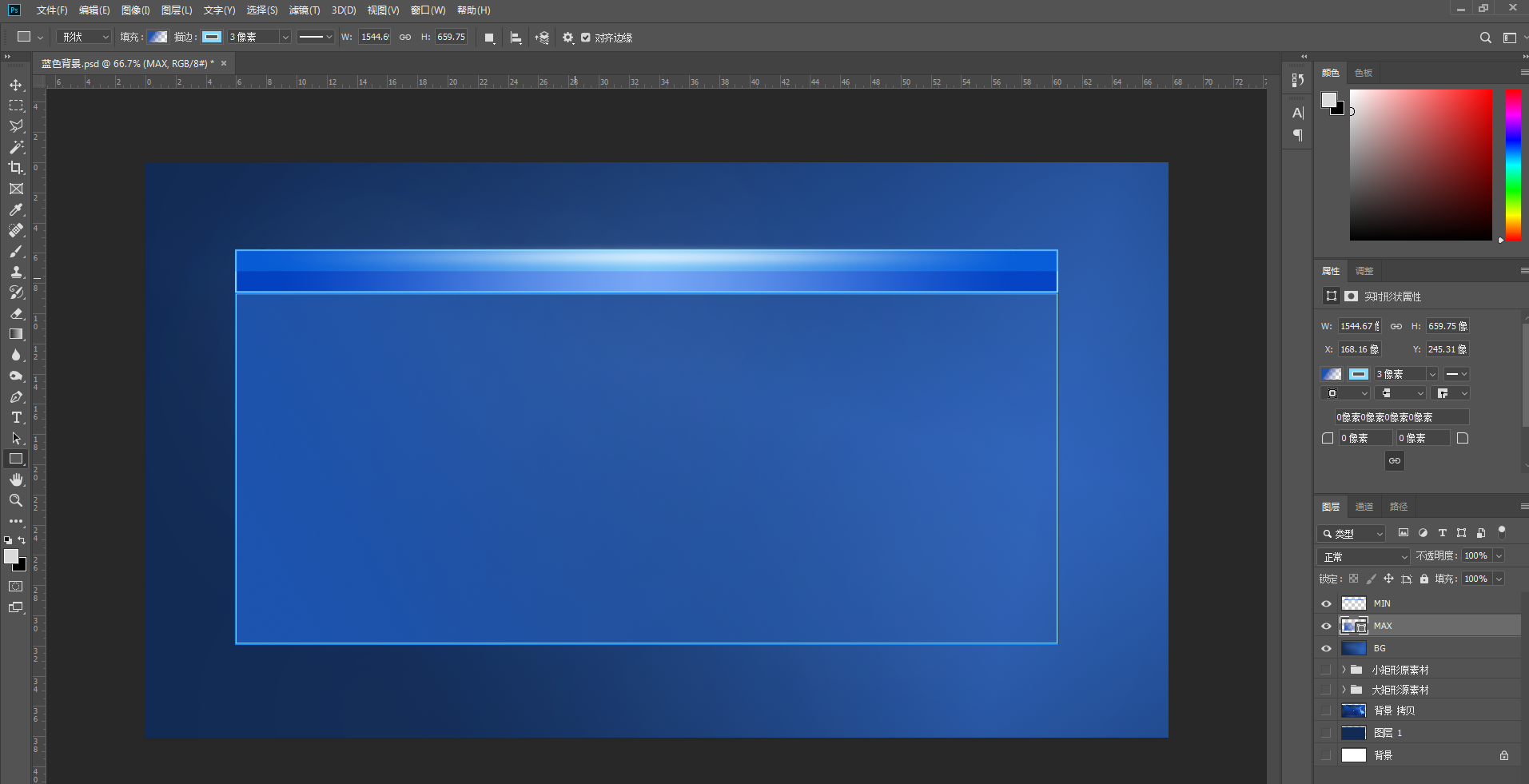Select the Crop tool

point(16,168)
